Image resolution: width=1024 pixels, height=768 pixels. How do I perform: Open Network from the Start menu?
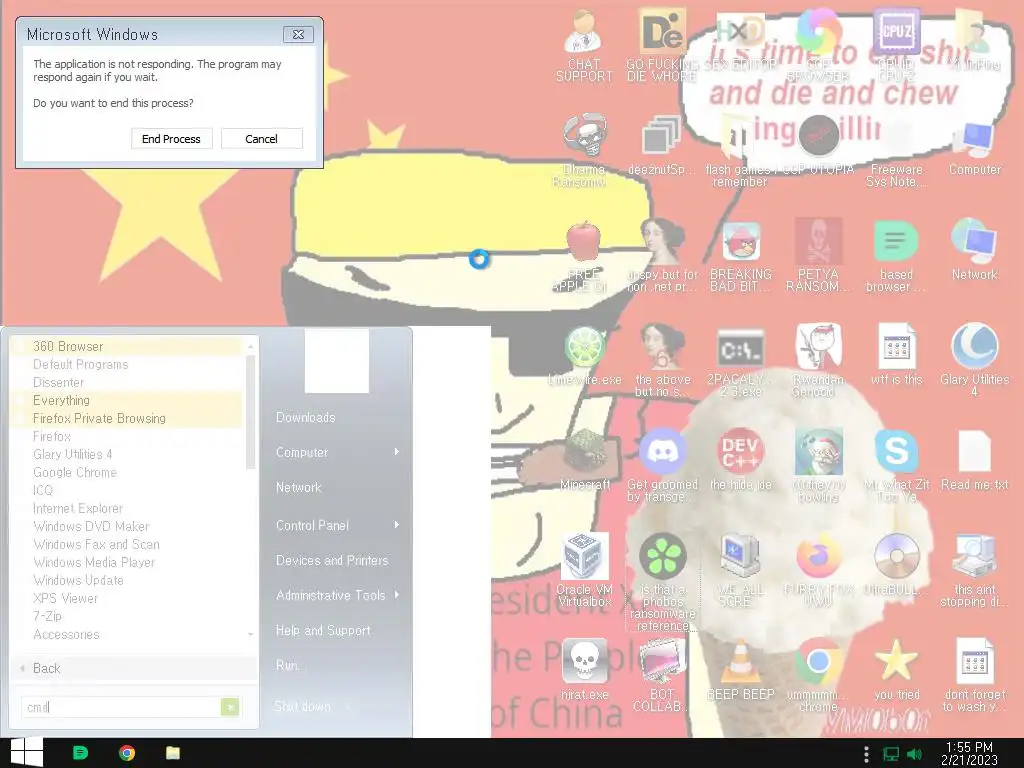tap(298, 487)
